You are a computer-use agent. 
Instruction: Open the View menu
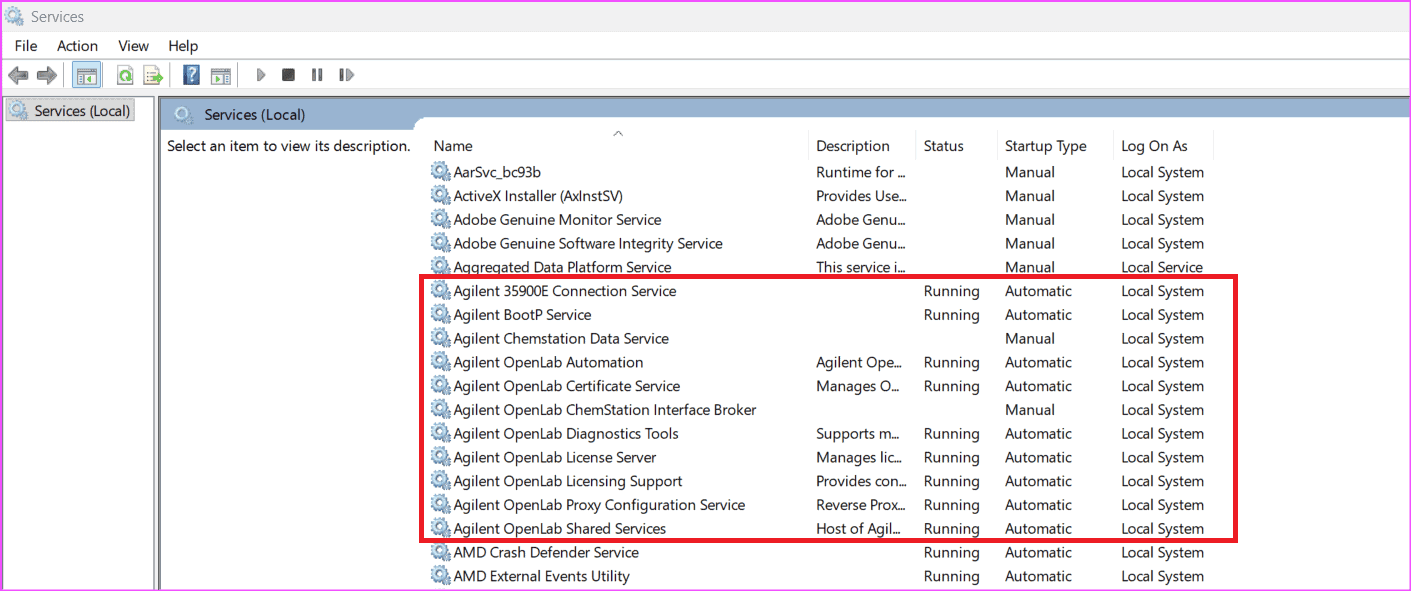click(x=133, y=46)
